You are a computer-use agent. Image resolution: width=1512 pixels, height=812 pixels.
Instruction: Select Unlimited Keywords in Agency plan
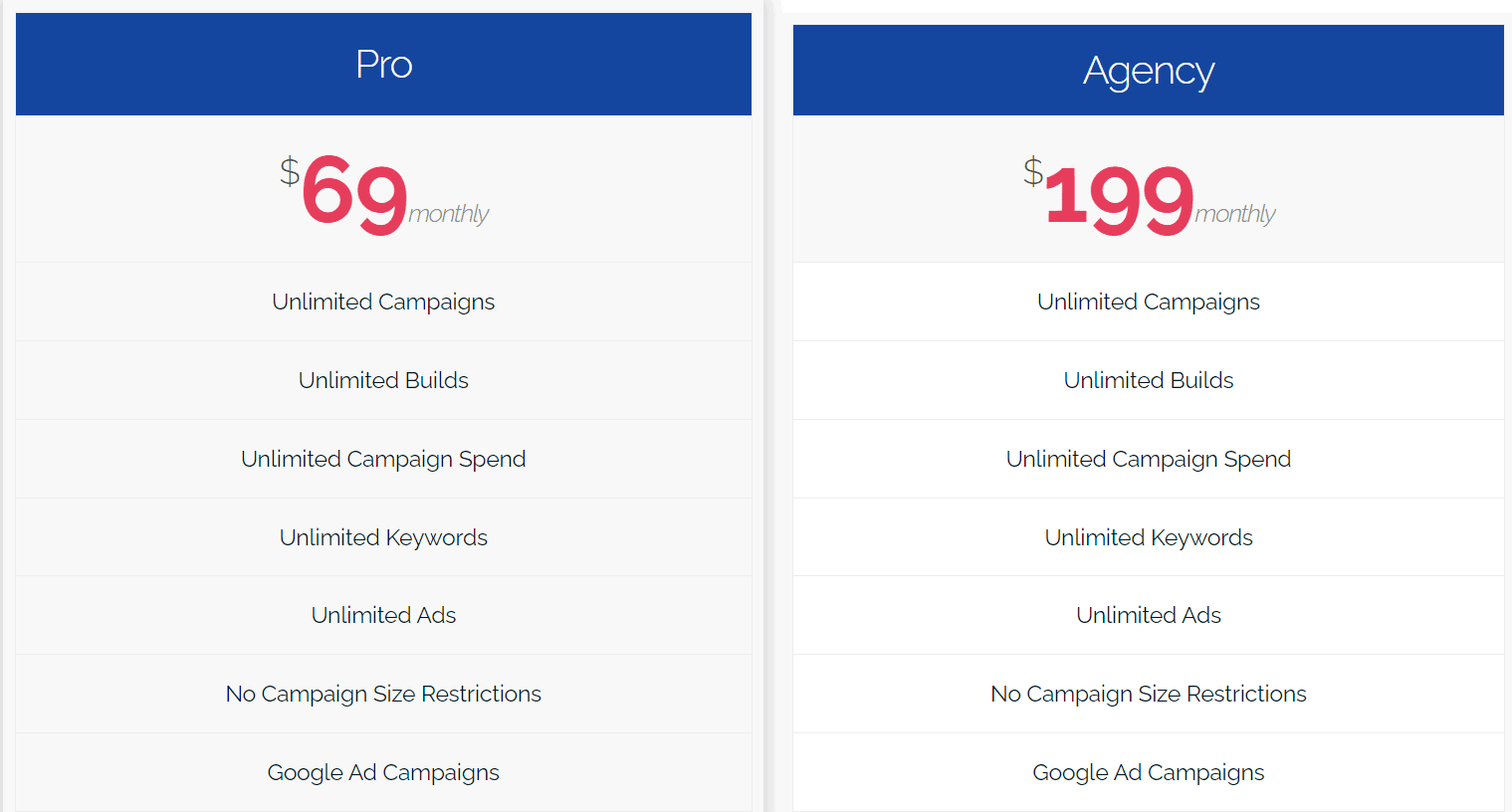1148,537
